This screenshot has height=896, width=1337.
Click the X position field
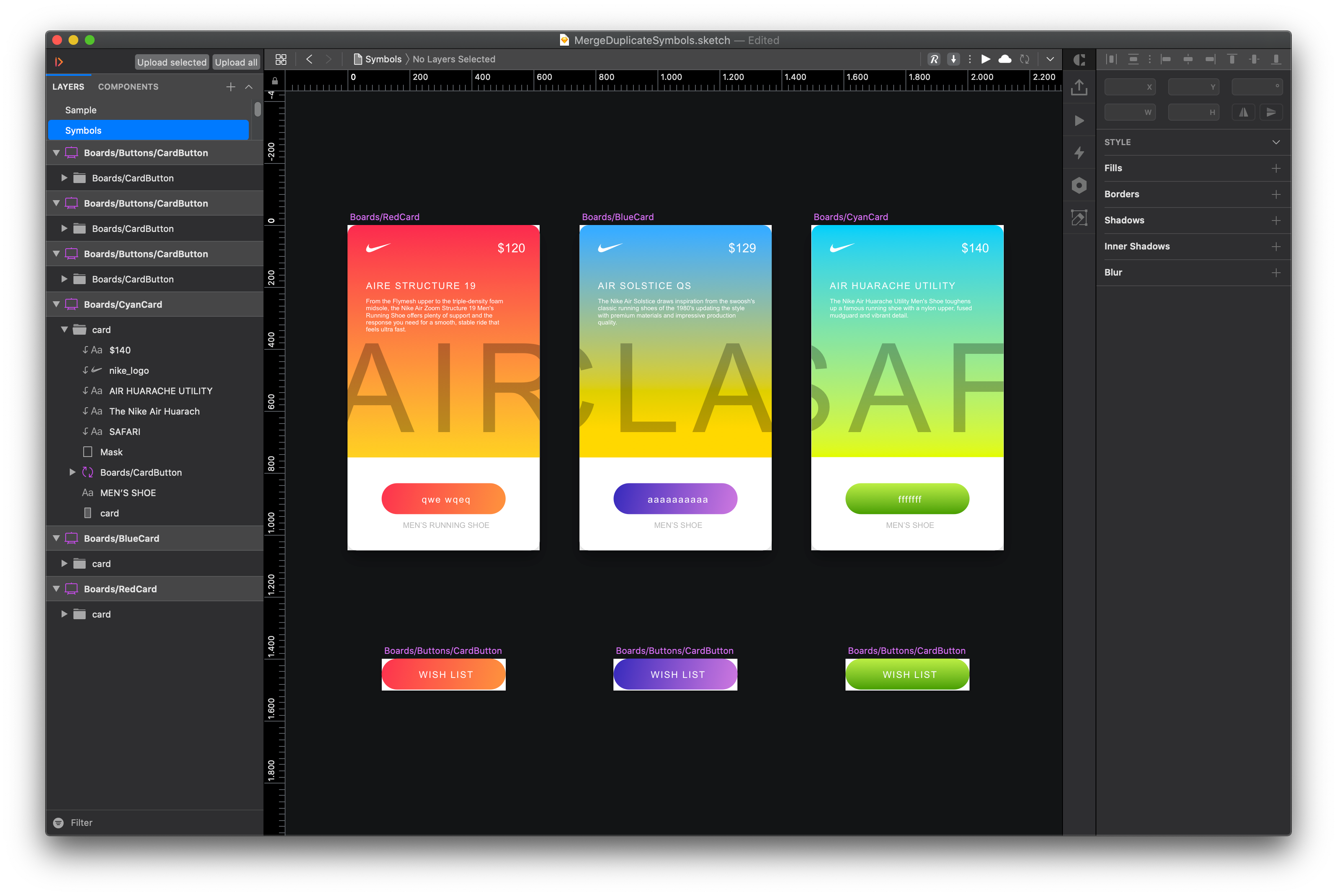[x=1129, y=87]
